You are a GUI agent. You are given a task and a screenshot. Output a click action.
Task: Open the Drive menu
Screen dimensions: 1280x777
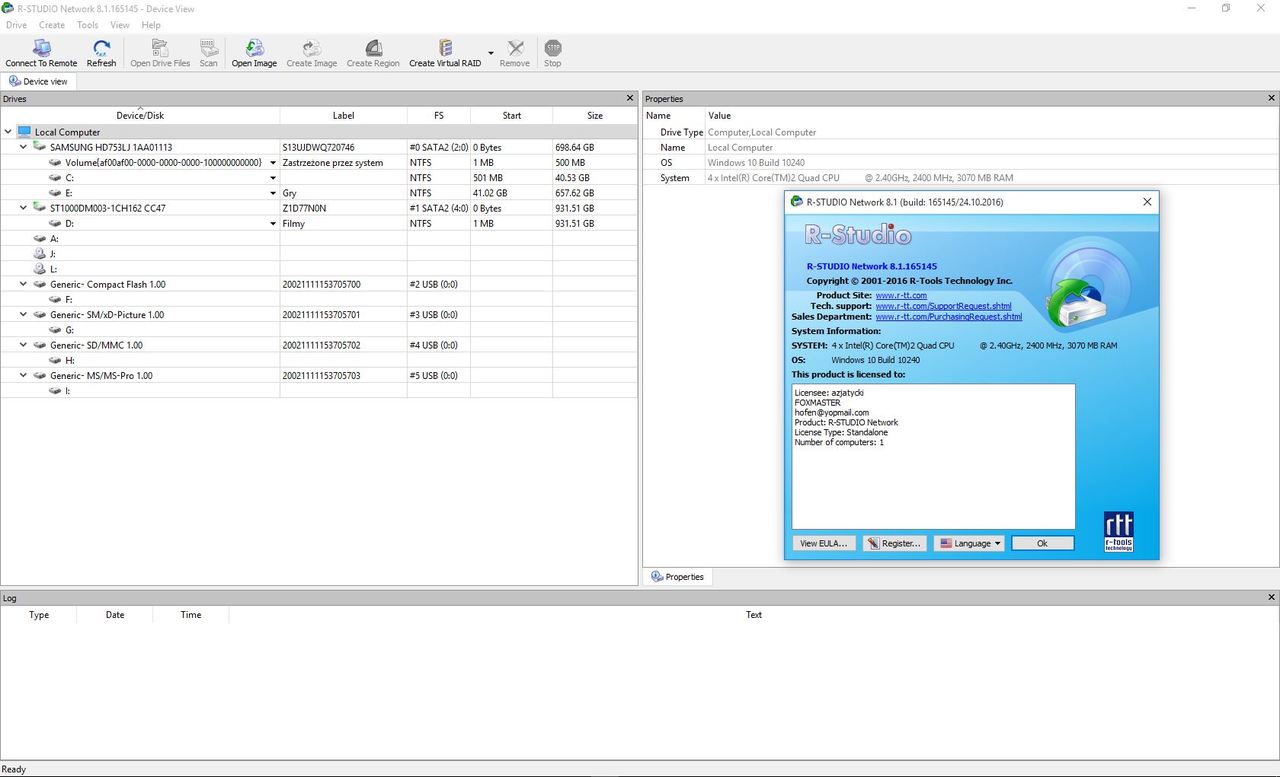click(x=16, y=25)
